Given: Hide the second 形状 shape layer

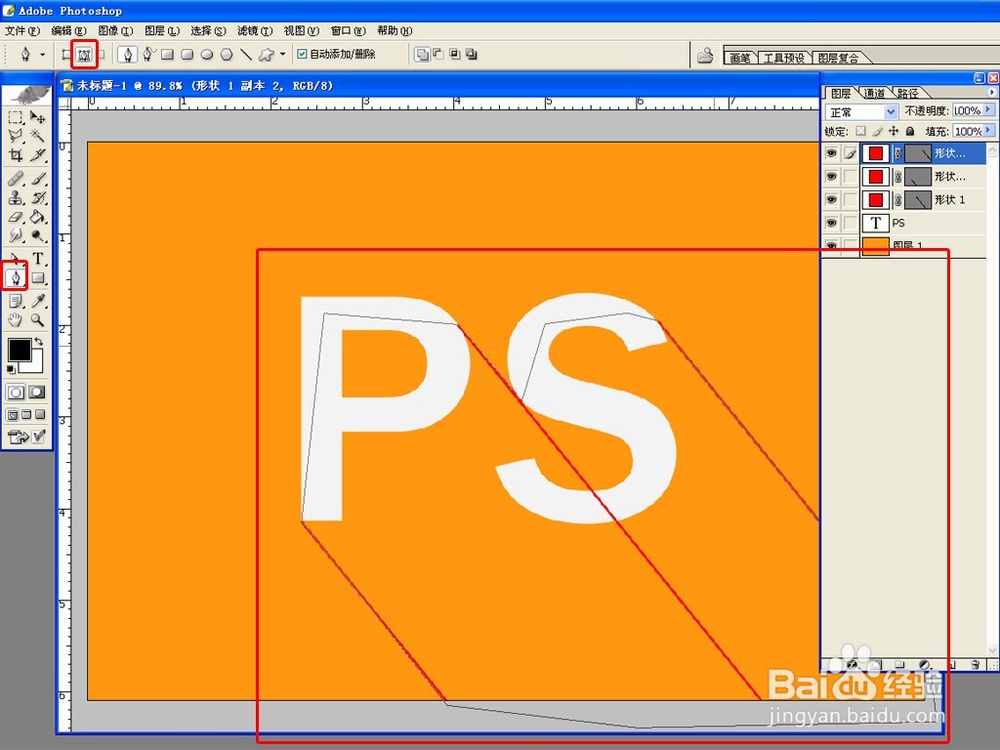Looking at the screenshot, I should [x=831, y=176].
